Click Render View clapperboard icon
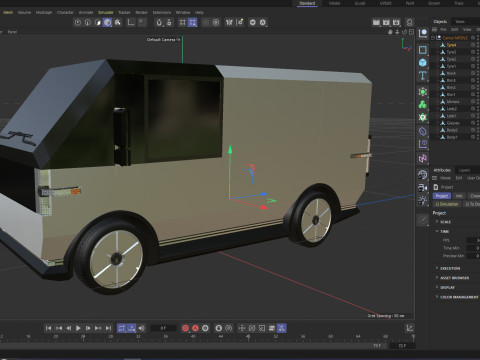The image size is (480, 360). [376, 22]
